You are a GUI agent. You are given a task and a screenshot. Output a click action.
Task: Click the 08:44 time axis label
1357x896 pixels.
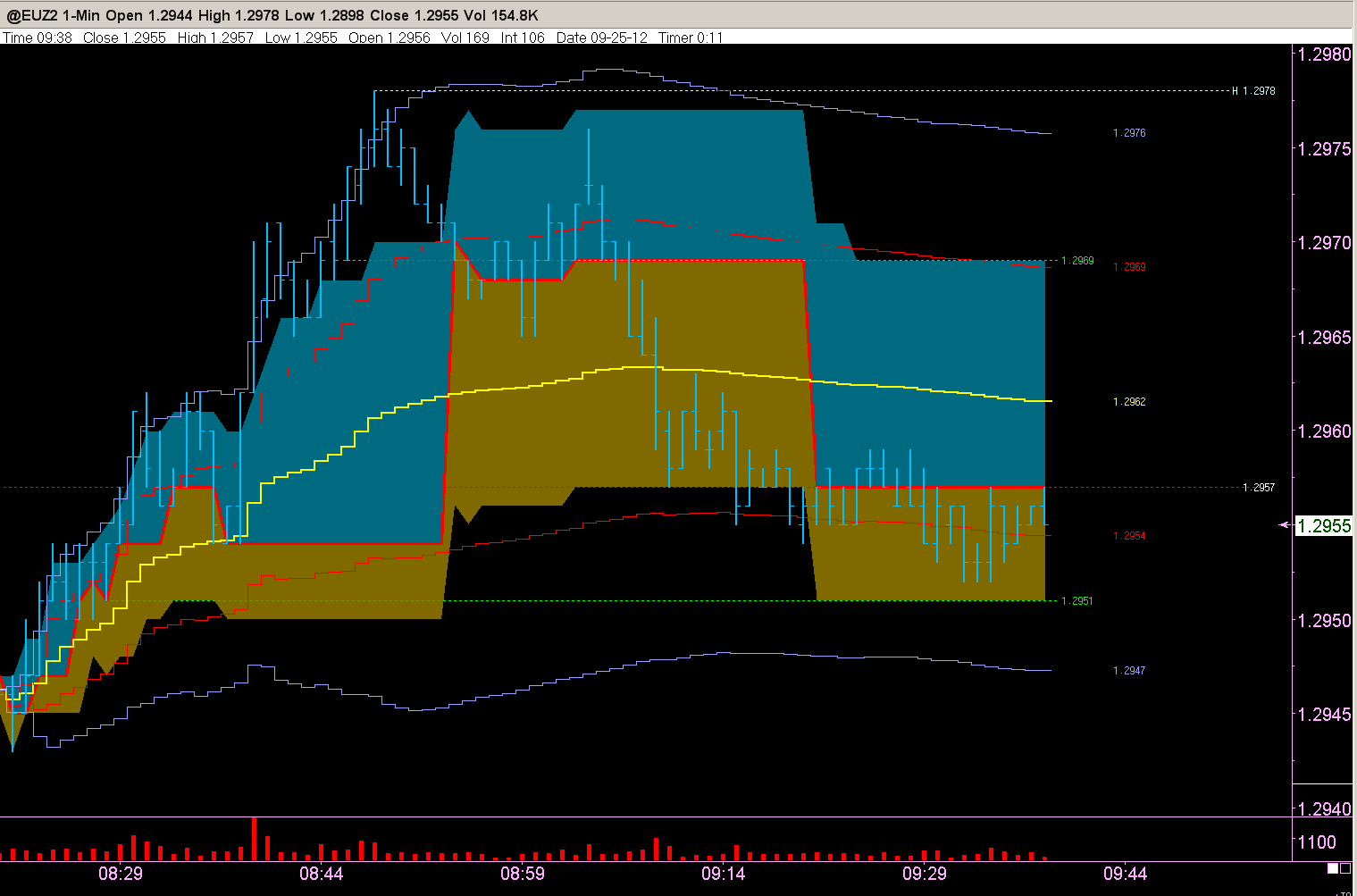pyautogui.click(x=322, y=873)
